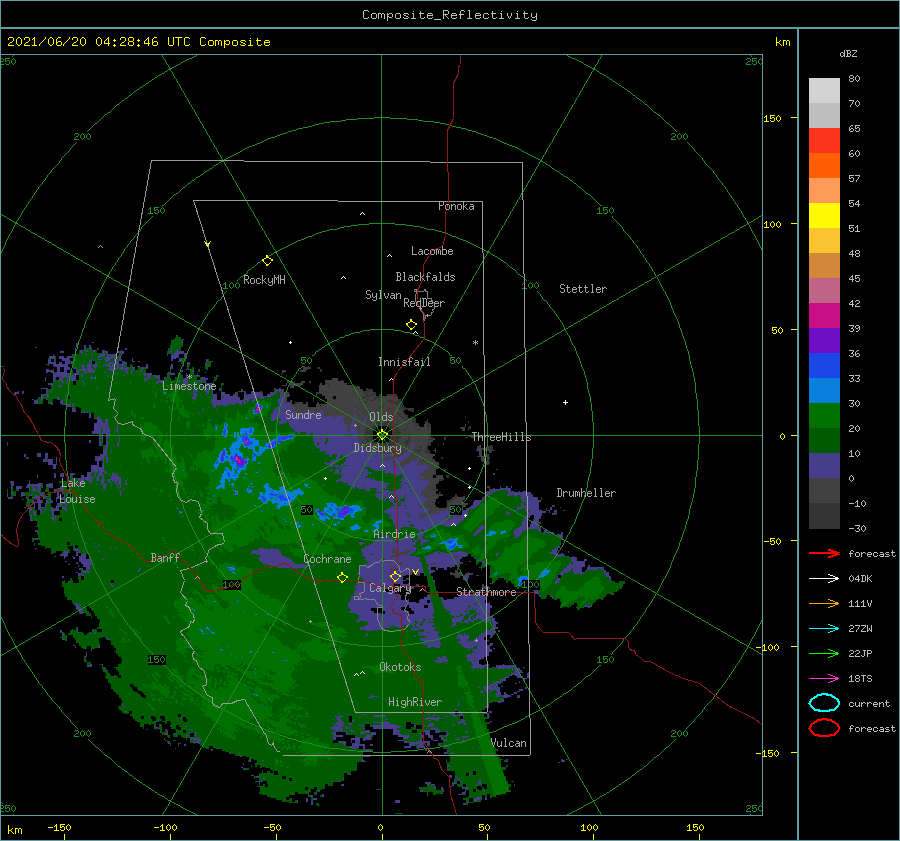The image size is (900, 841).
Task: Click the green 22JP arrow icon
Action: coord(824,653)
